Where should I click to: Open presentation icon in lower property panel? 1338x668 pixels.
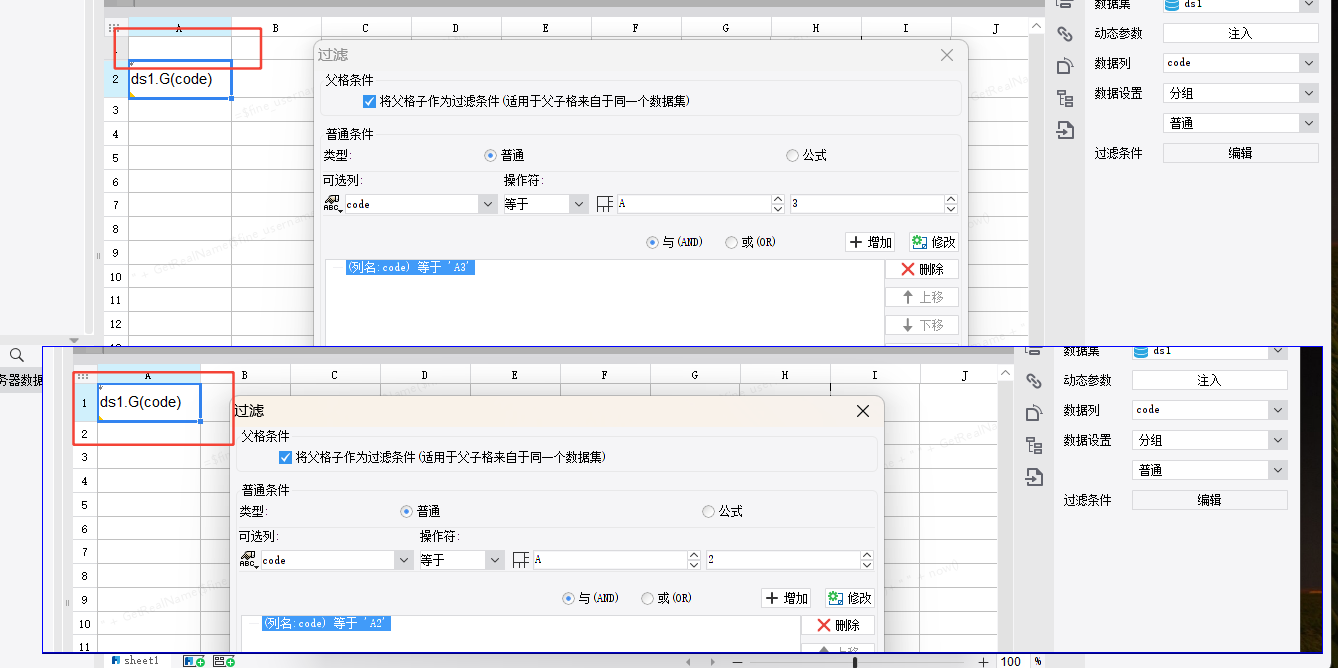tap(1034, 413)
